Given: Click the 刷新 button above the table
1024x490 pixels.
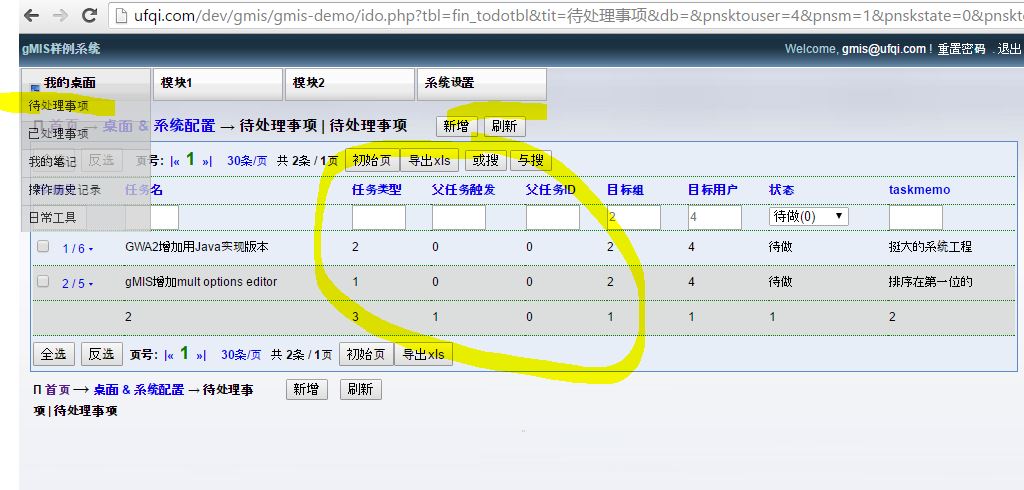Looking at the screenshot, I should click(x=504, y=126).
